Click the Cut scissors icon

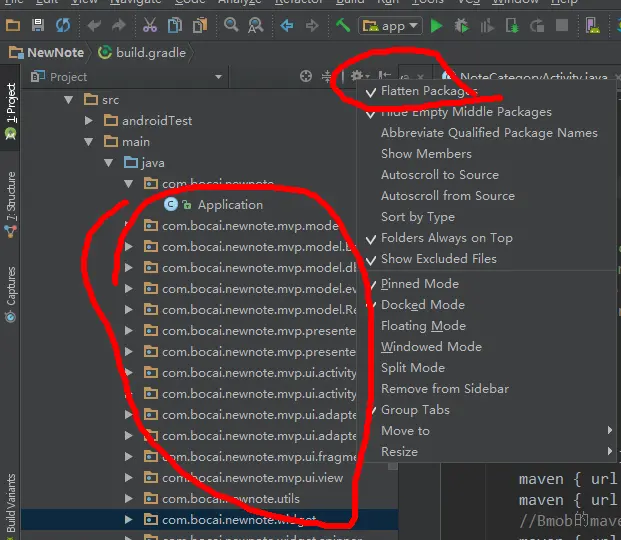[150, 26]
